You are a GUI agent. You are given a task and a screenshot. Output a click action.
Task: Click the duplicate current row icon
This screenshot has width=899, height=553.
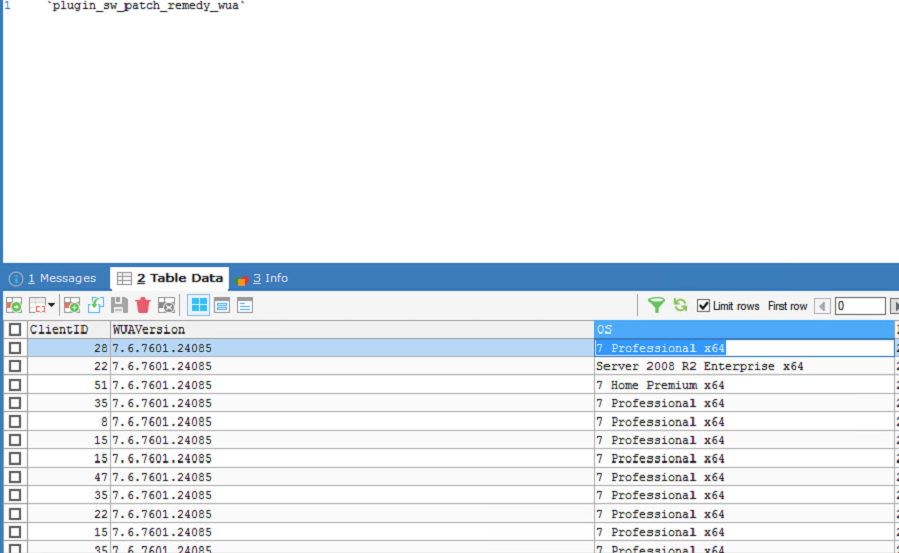tap(96, 305)
